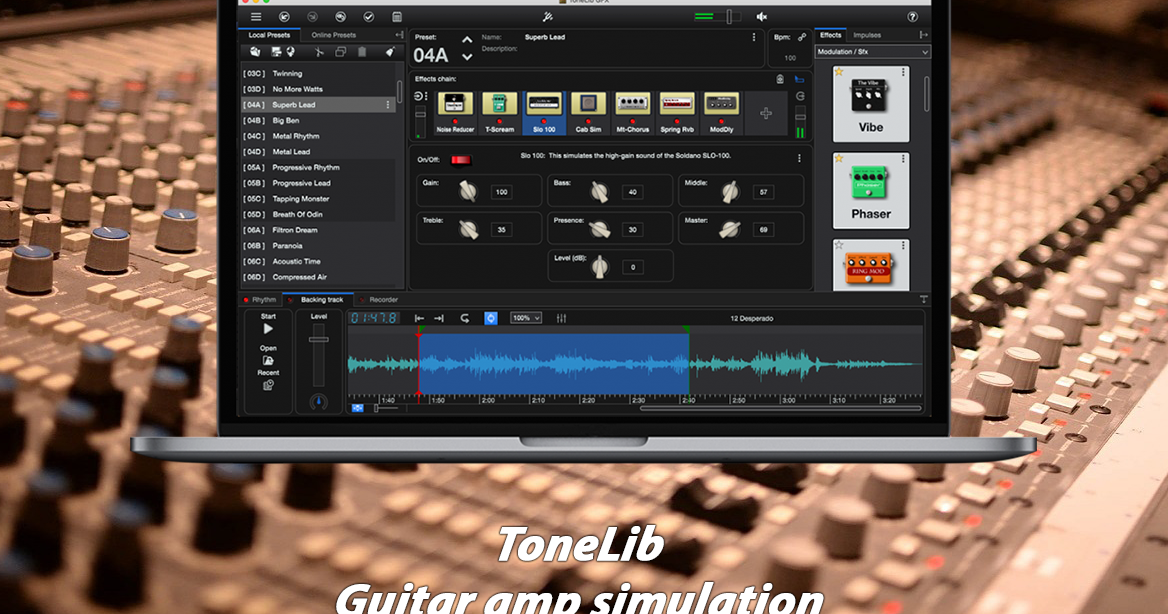Toggle the Noise Reducer red power LED
This screenshot has width=1168, height=614.
pos(455,121)
